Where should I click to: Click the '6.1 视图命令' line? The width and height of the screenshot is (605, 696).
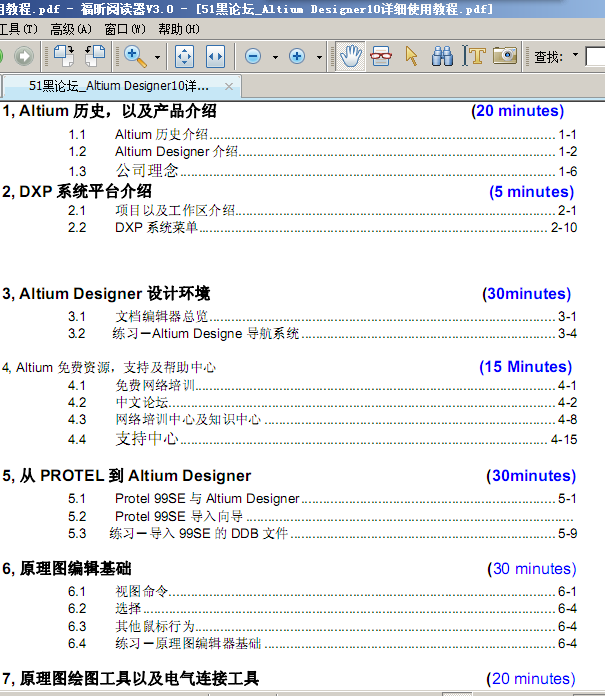[x=323, y=591]
